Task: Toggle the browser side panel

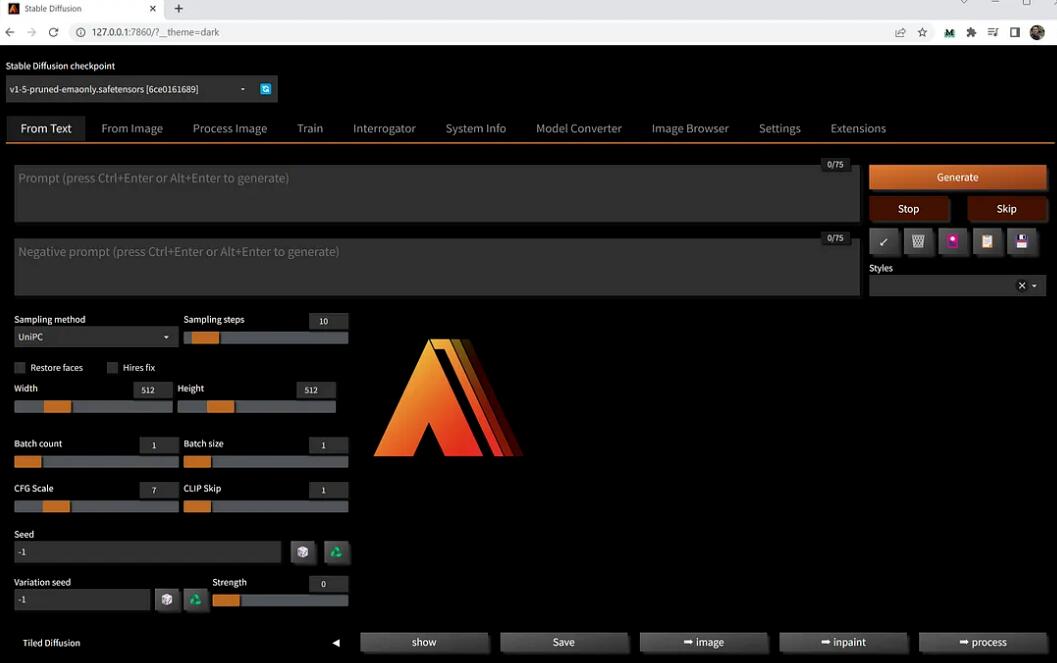Action: point(1015,32)
